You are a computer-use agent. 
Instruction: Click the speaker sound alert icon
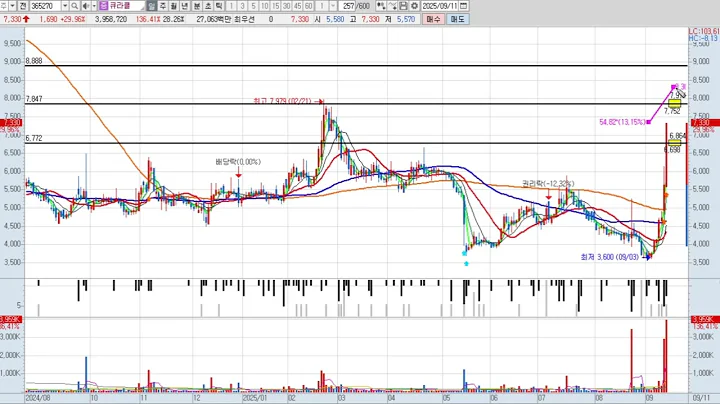pyautogui.click(x=86, y=6)
